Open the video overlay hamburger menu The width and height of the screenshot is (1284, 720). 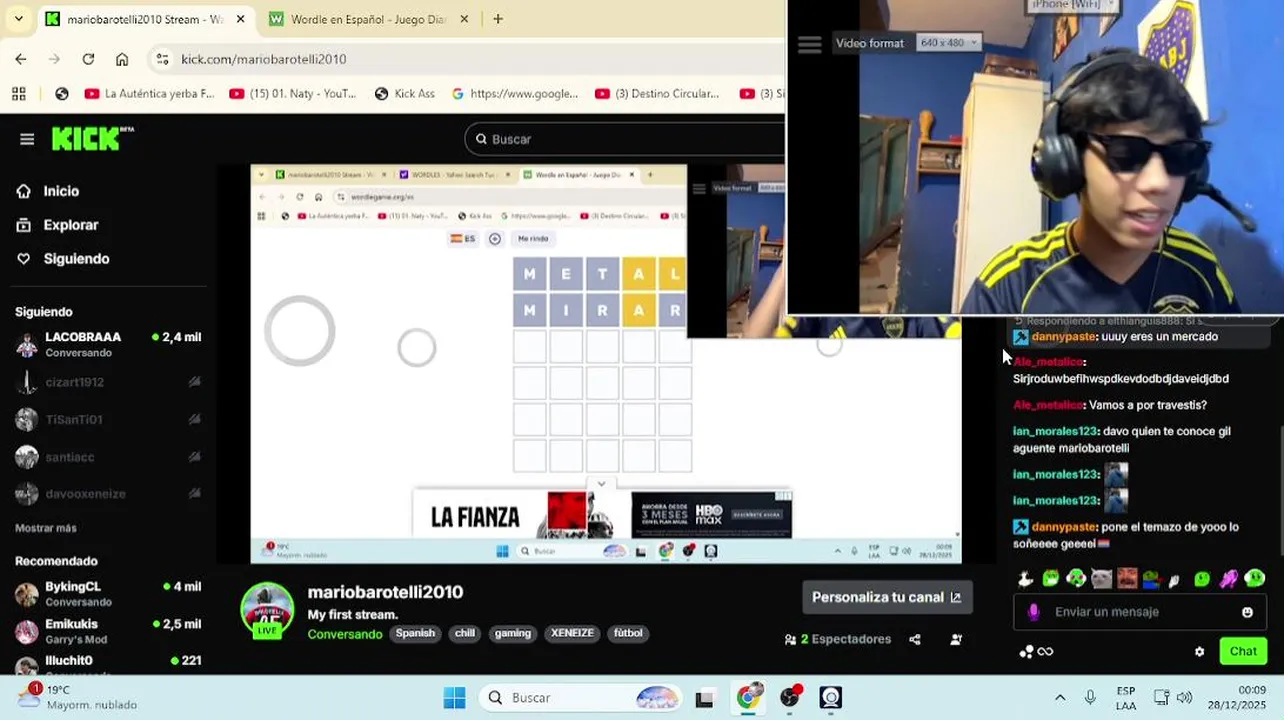click(809, 44)
